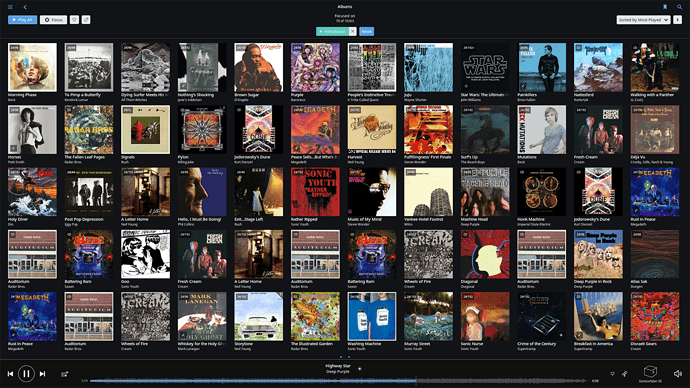The width and height of the screenshot is (690, 388).
Task: Open the Disraeli Gears album cover
Action: tap(655, 317)
